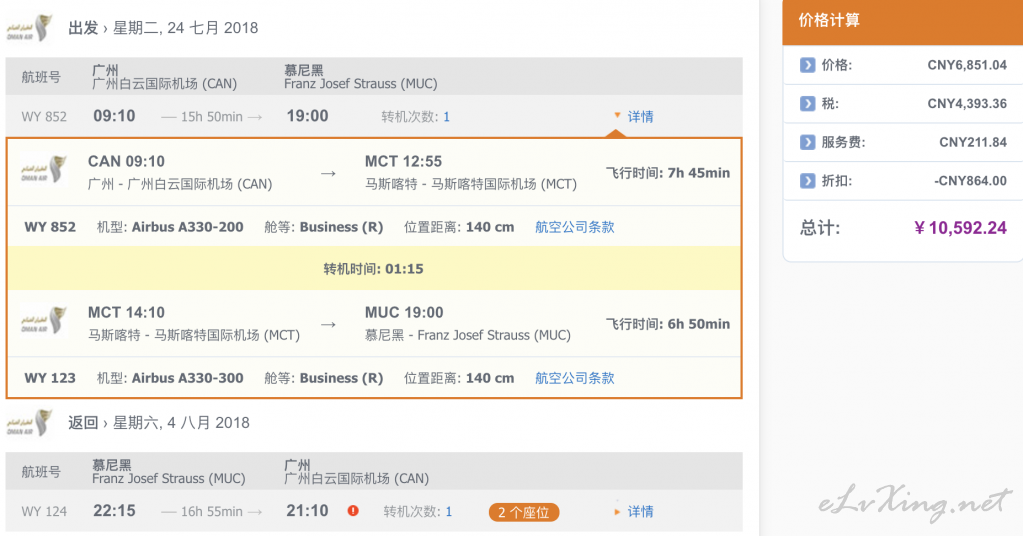Expand the 价格 row arrow icon
This screenshot has height=536, width=1023.
tap(807, 65)
